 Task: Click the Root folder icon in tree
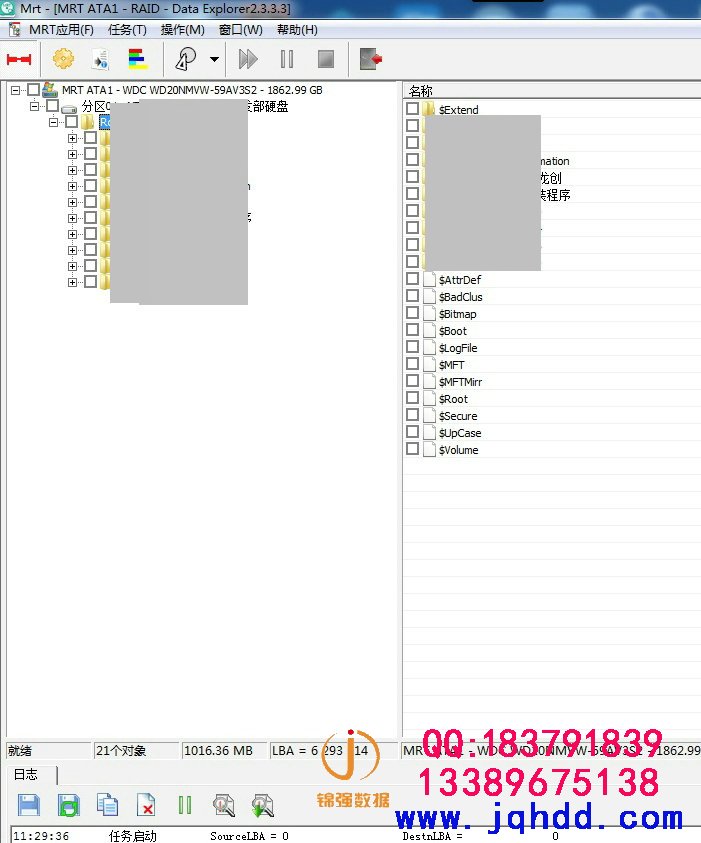point(87,122)
